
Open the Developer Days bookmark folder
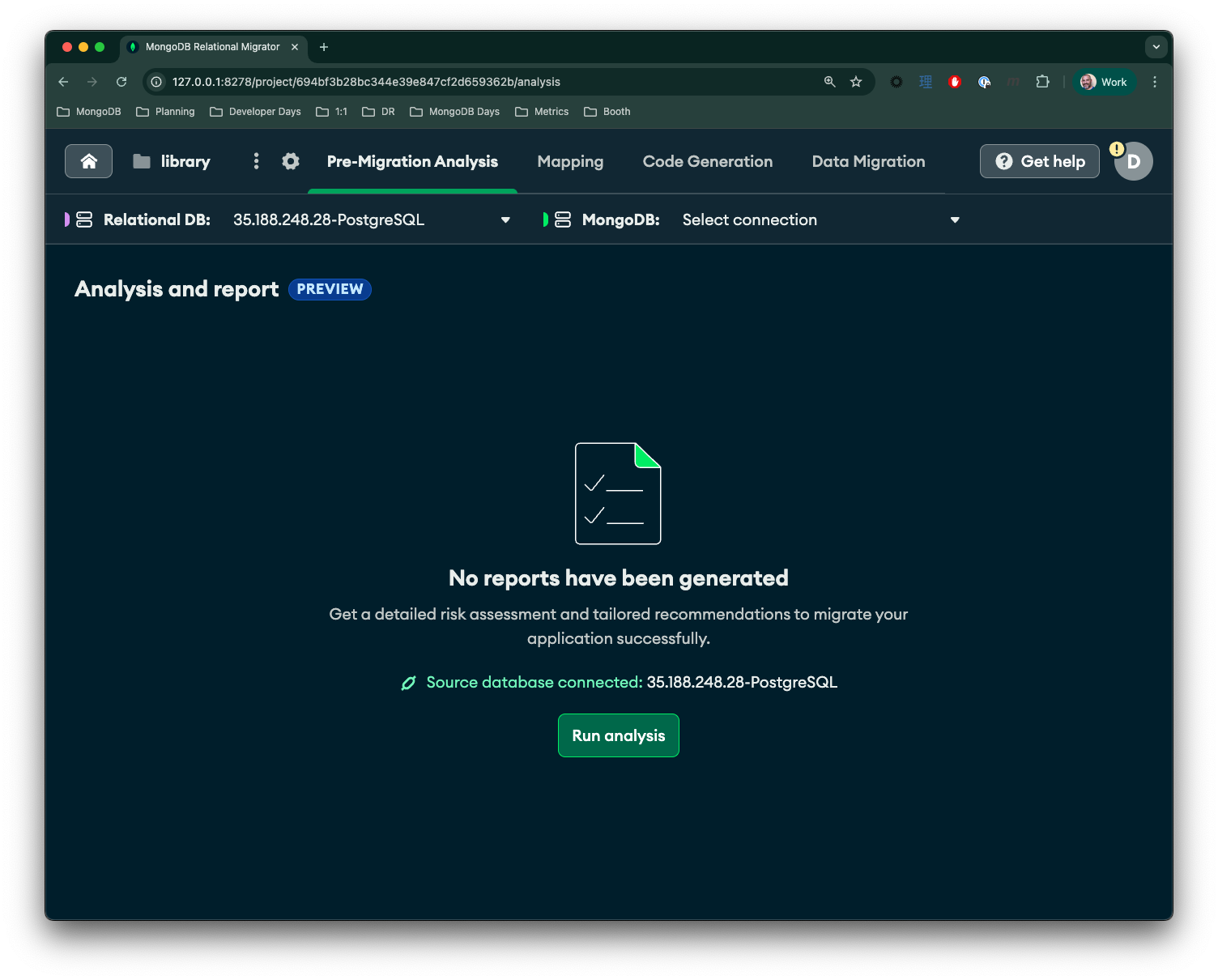(255, 112)
